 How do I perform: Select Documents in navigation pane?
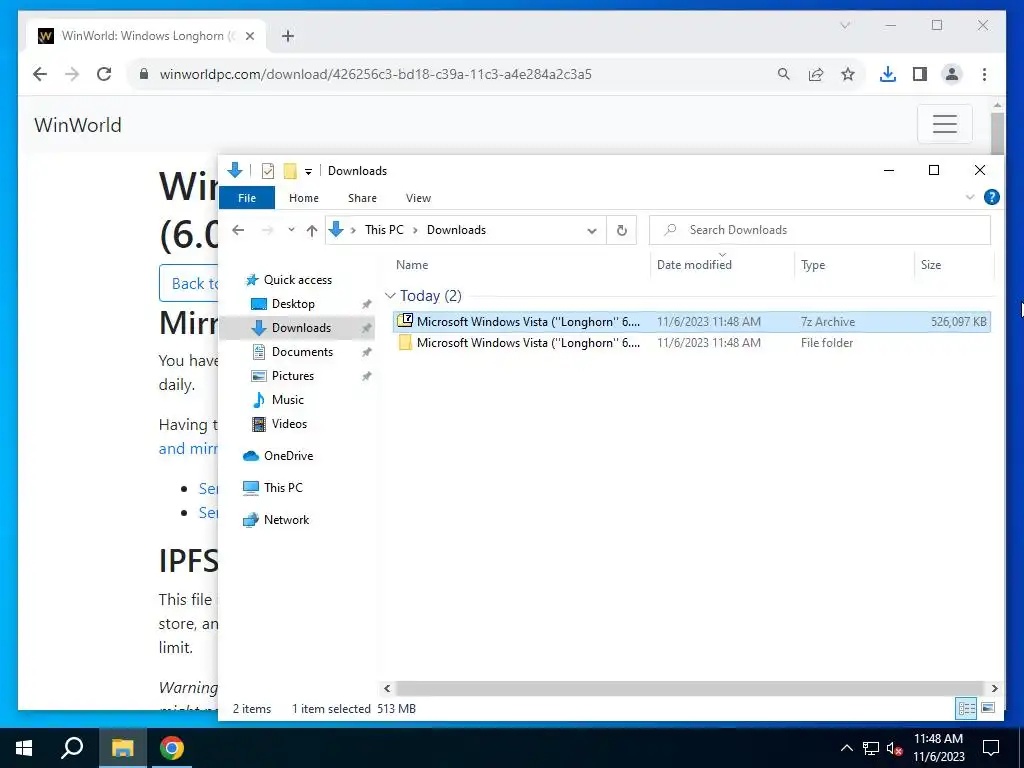tap(302, 352)
